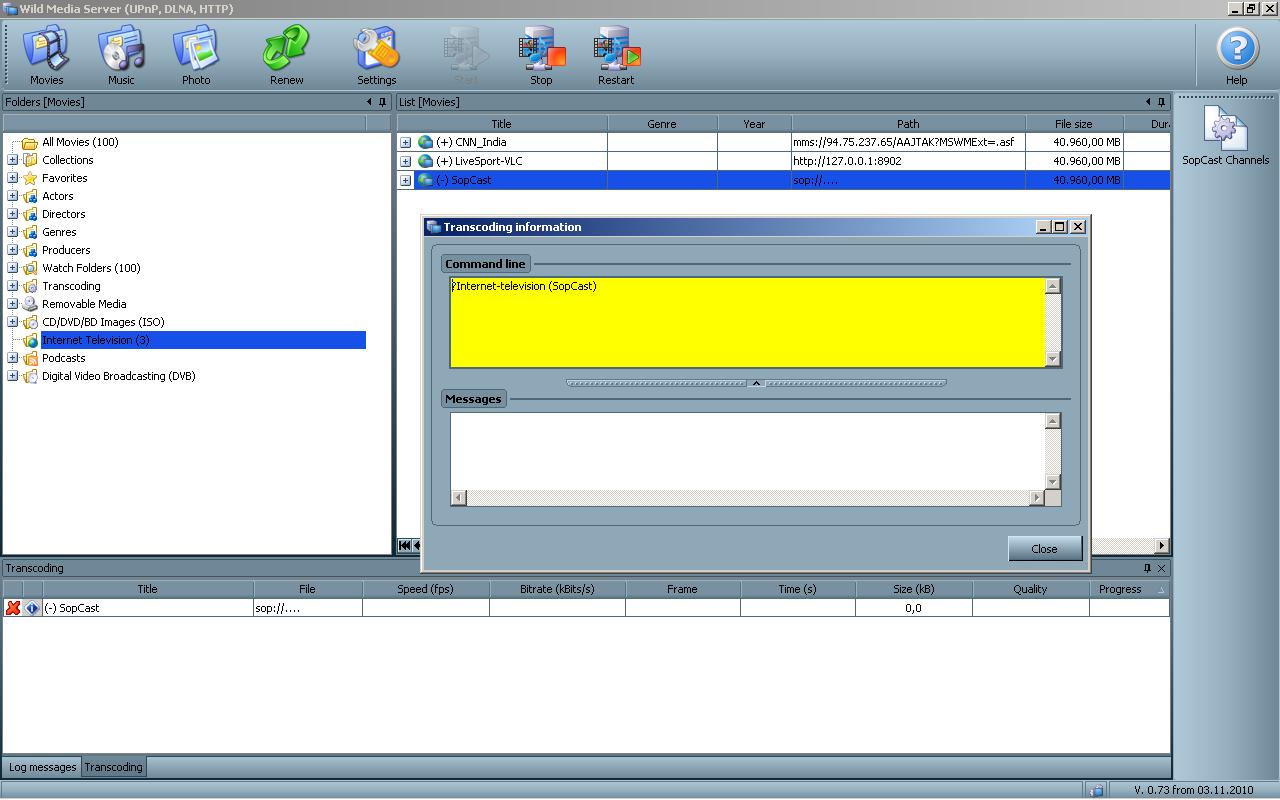Maximize the Transcoding information dialog

[1060, 227]
